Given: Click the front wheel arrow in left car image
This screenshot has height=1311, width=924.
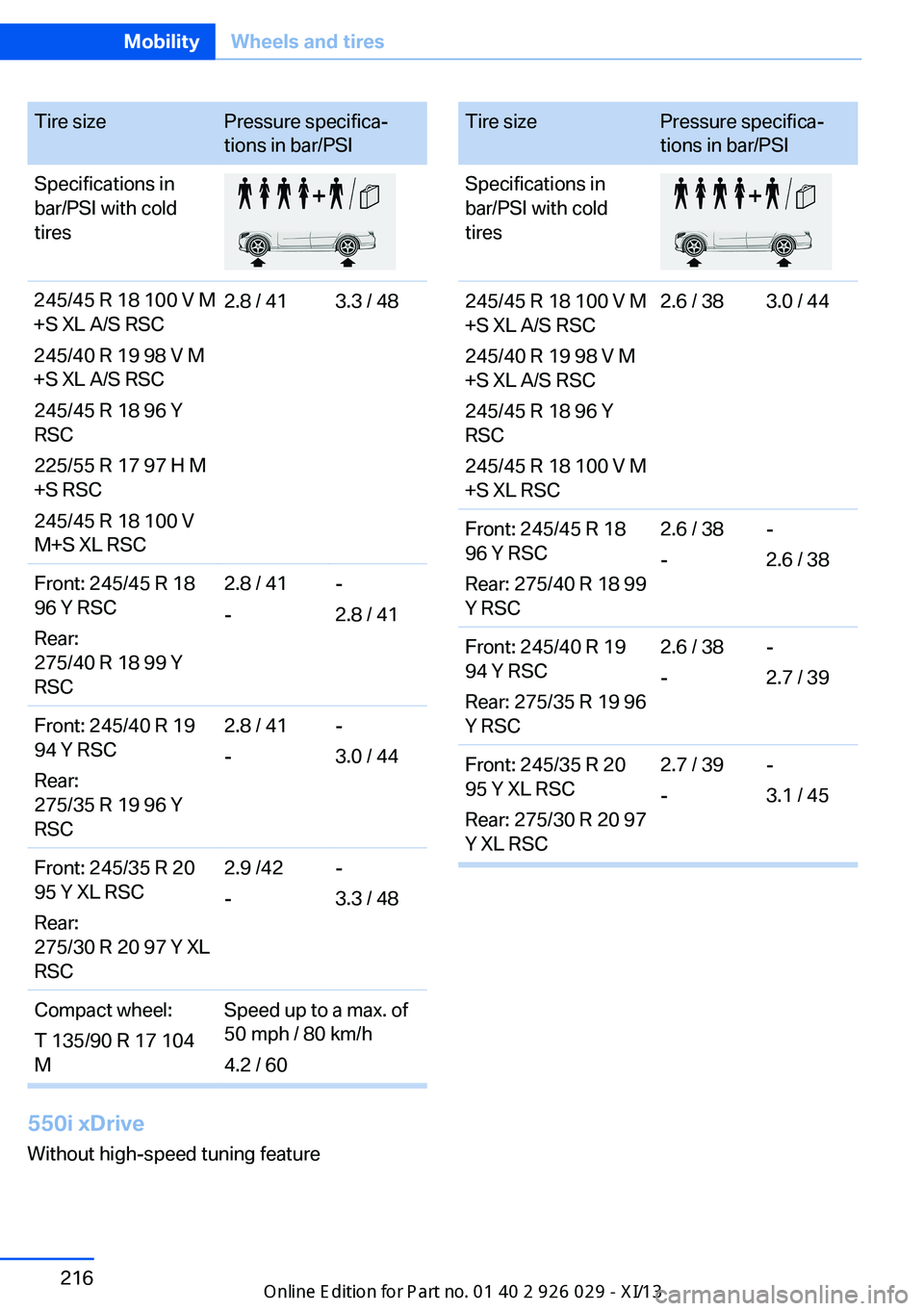Looking at the screenshot, I should (x=258, y=262).
